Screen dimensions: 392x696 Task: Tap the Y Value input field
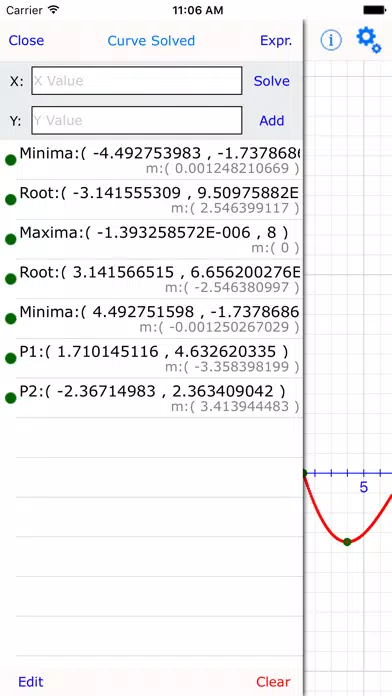pyautogui.click(x=137, y=120)
